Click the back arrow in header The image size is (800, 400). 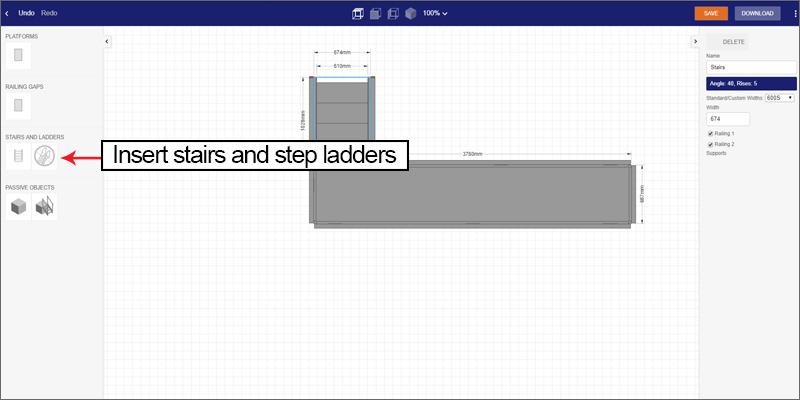(8, 13)
